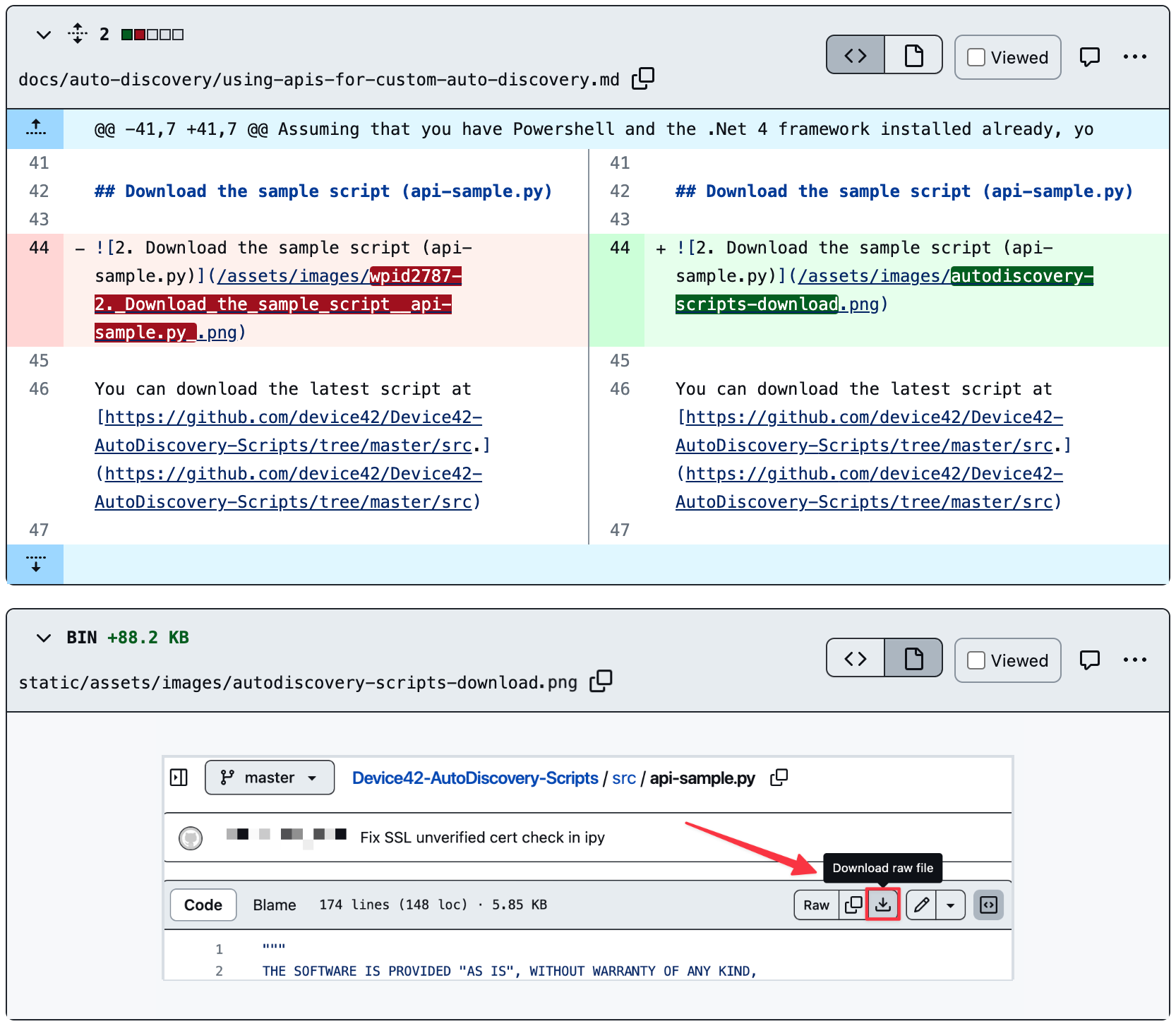Open Device42-AutoDiscovery-Scripts breadcrumb link

coord(475,778)
